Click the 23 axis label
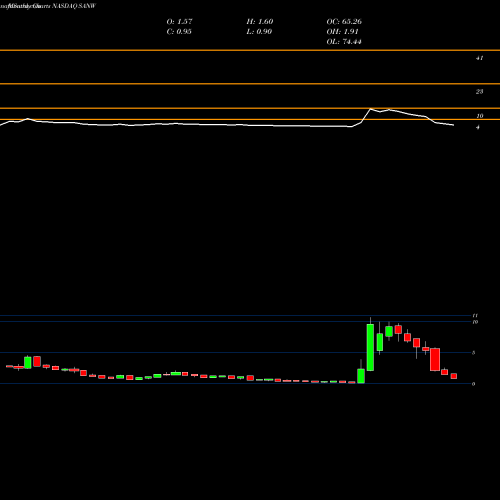500x500 pixels. click(x=479, y=91)
